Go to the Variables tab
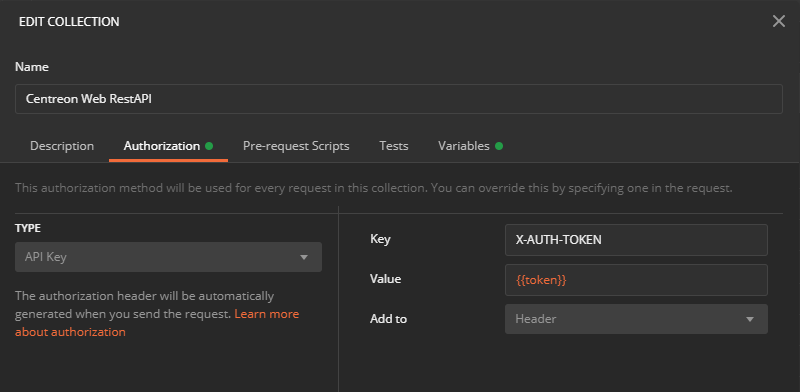 pyautogui.click(x=464, y=146)
